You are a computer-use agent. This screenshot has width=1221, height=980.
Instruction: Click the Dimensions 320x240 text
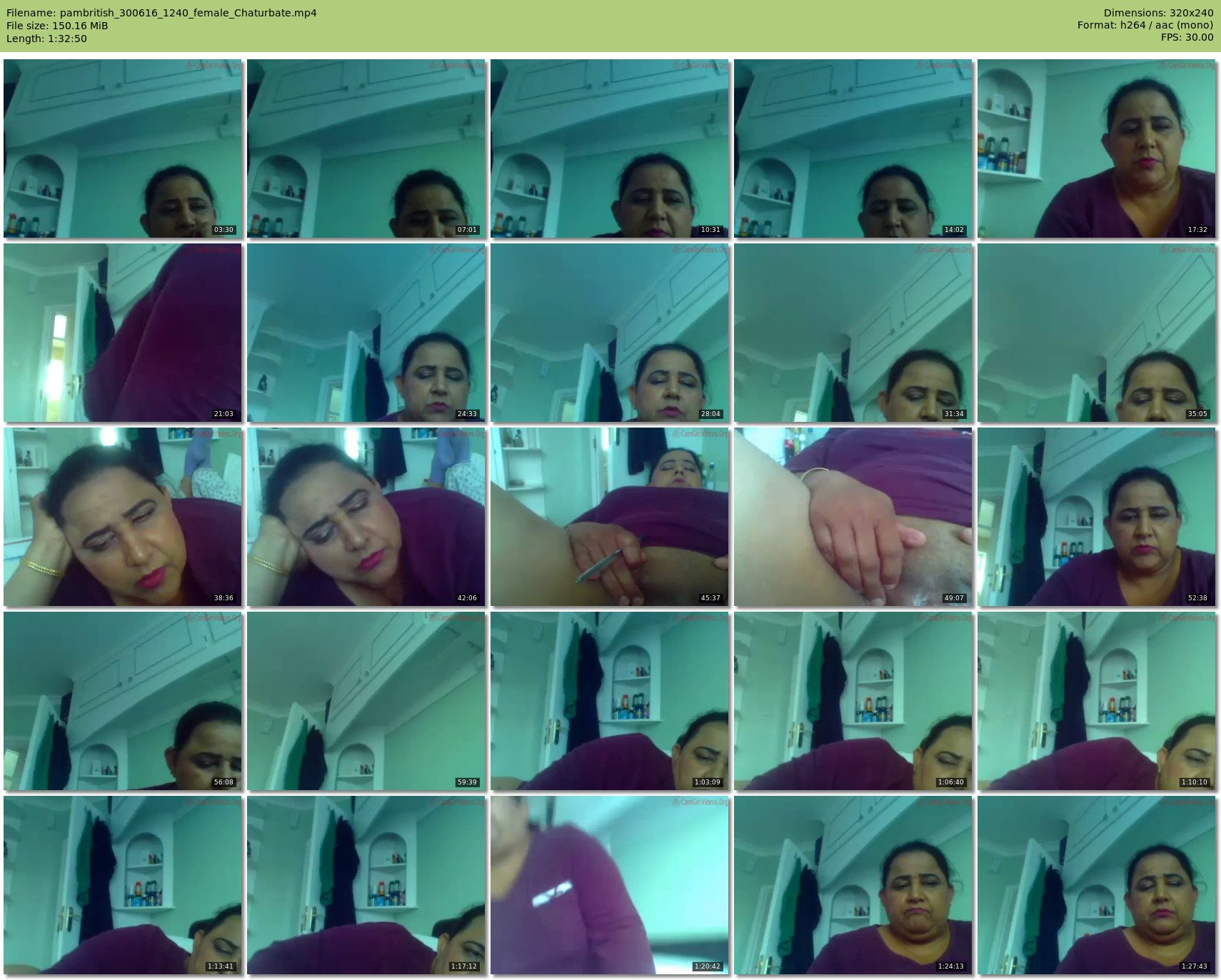[x=1158, y=13]
